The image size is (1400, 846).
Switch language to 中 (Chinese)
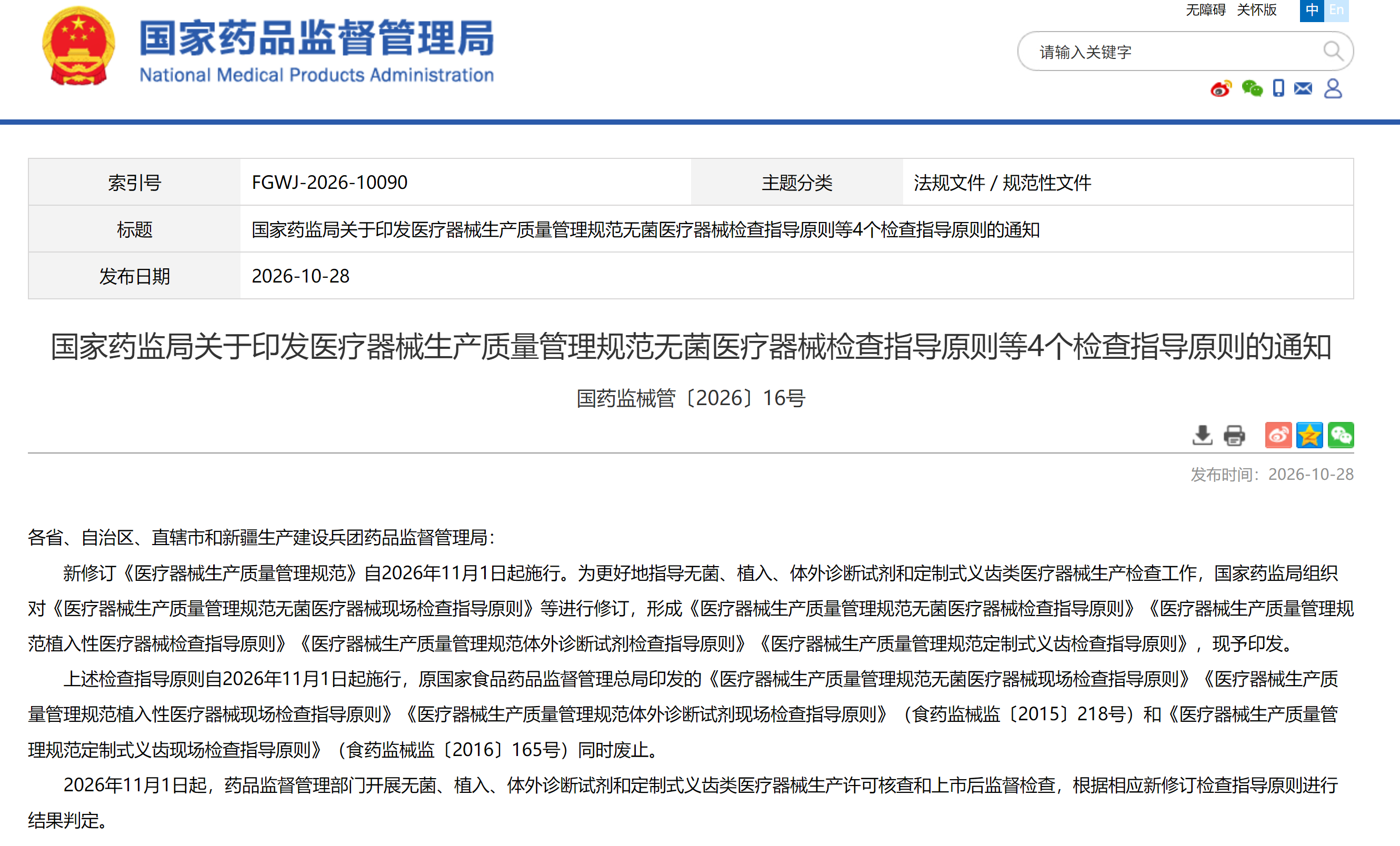tap(1312, 10)
